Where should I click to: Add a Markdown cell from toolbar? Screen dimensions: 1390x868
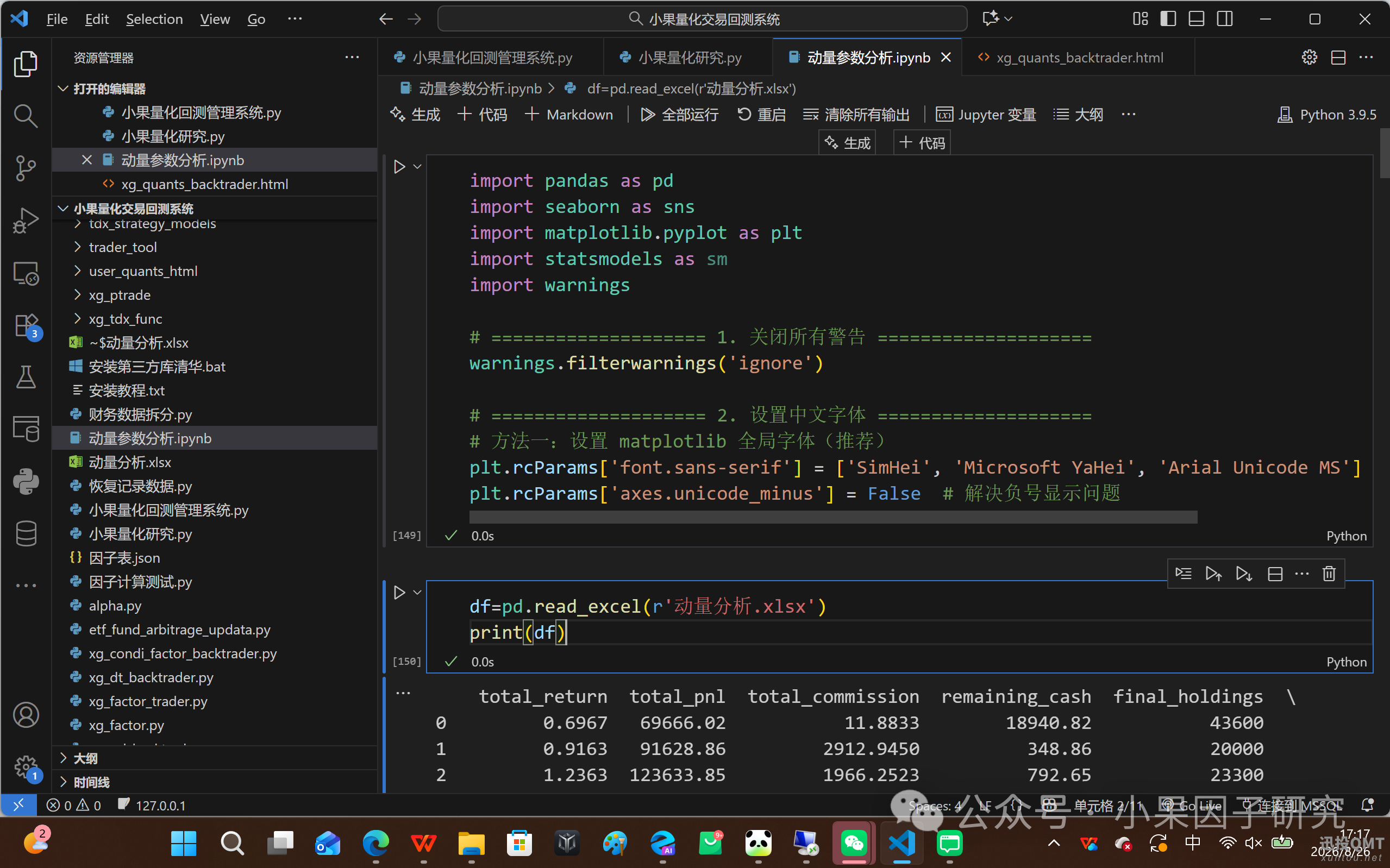[569, 115]
